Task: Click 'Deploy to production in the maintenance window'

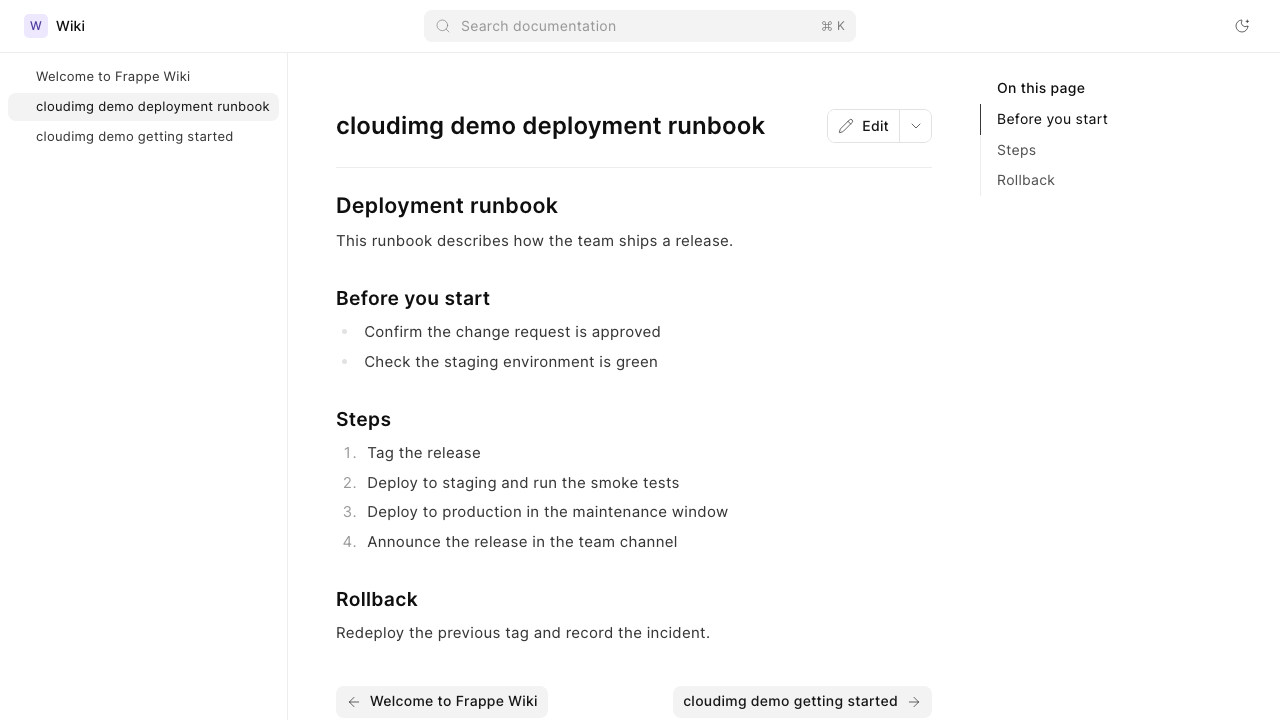Action: pos(547,512)
